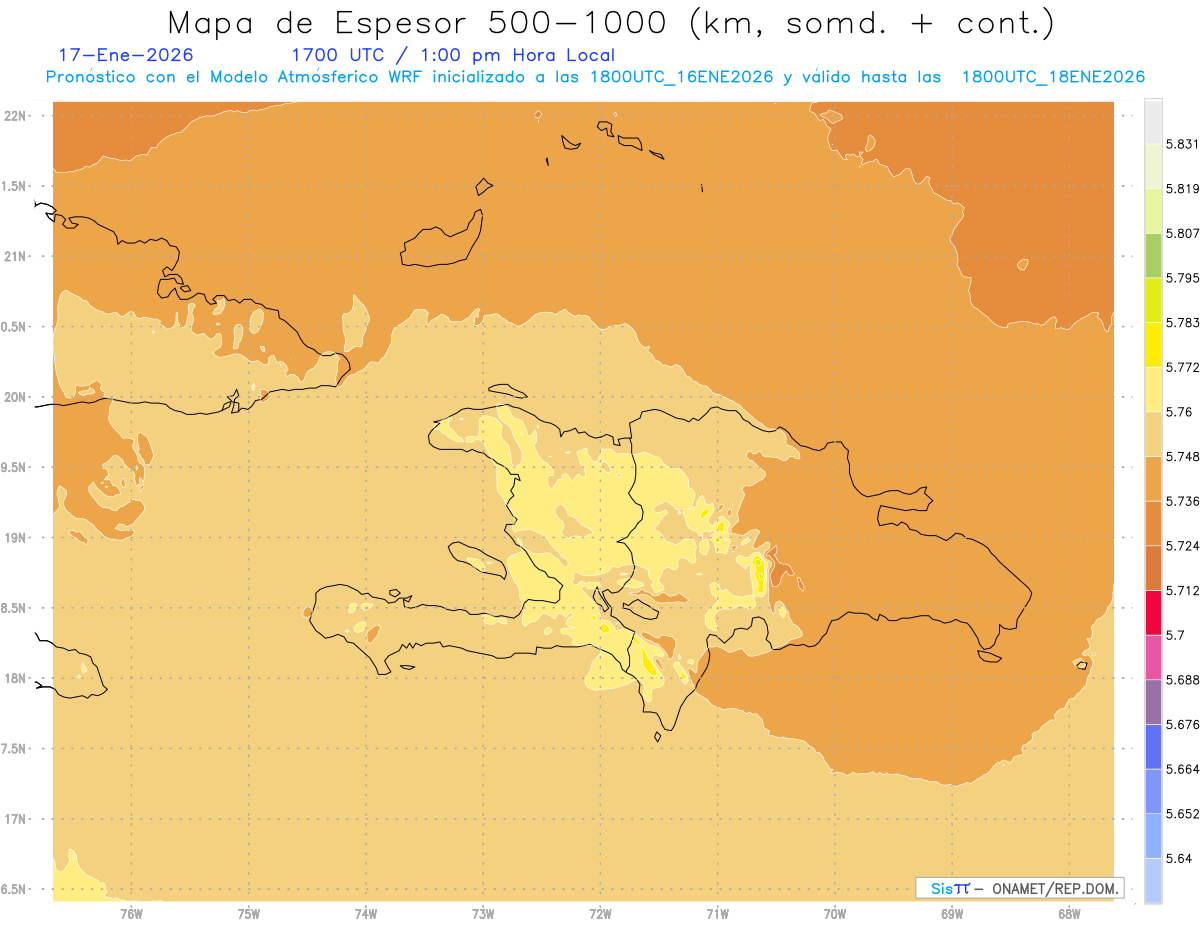This screenshot has width=1200, height=927.
Task: Select the legend value 5.807
Action: 1182,234
